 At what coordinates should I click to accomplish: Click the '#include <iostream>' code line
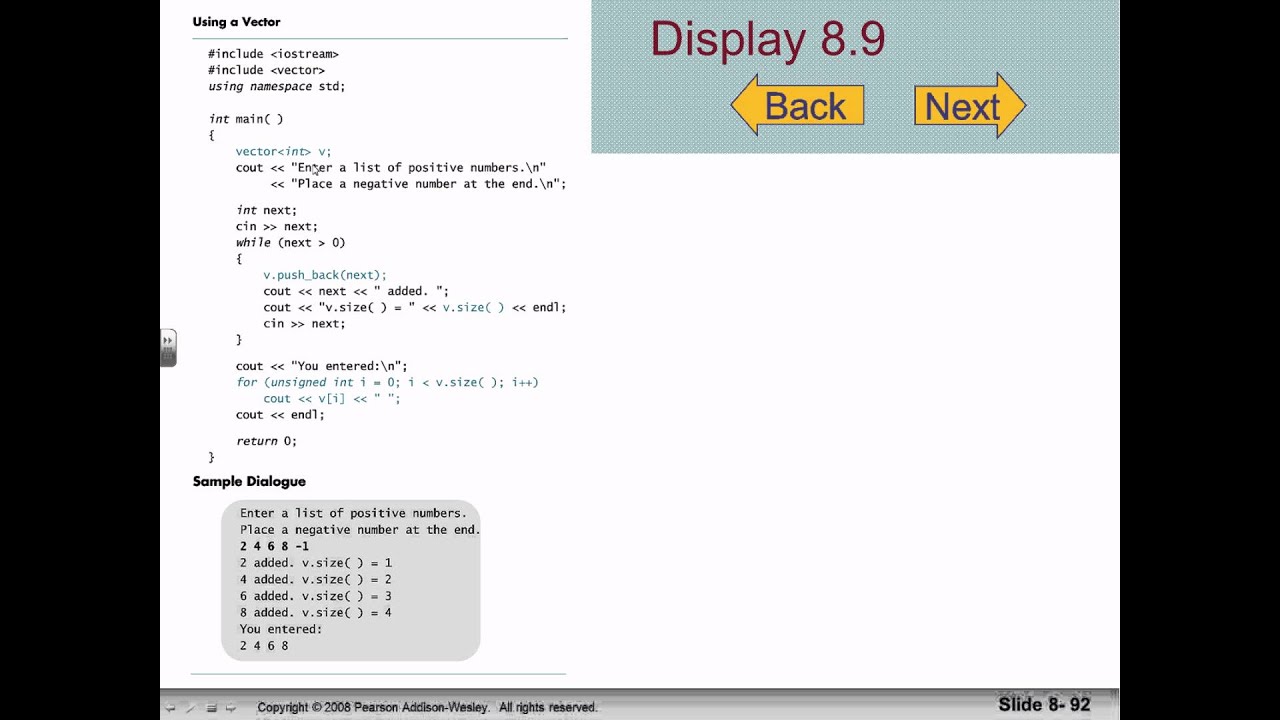coord(273,54)
